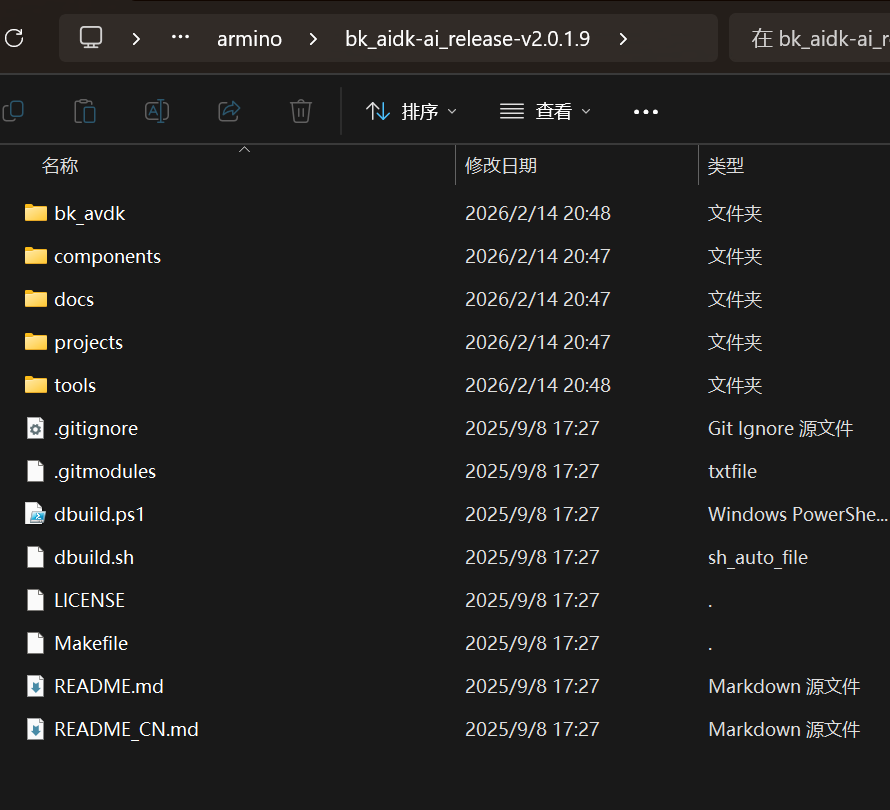Select the projects folder name
This screenshot has height=810, width=890.
89,342
